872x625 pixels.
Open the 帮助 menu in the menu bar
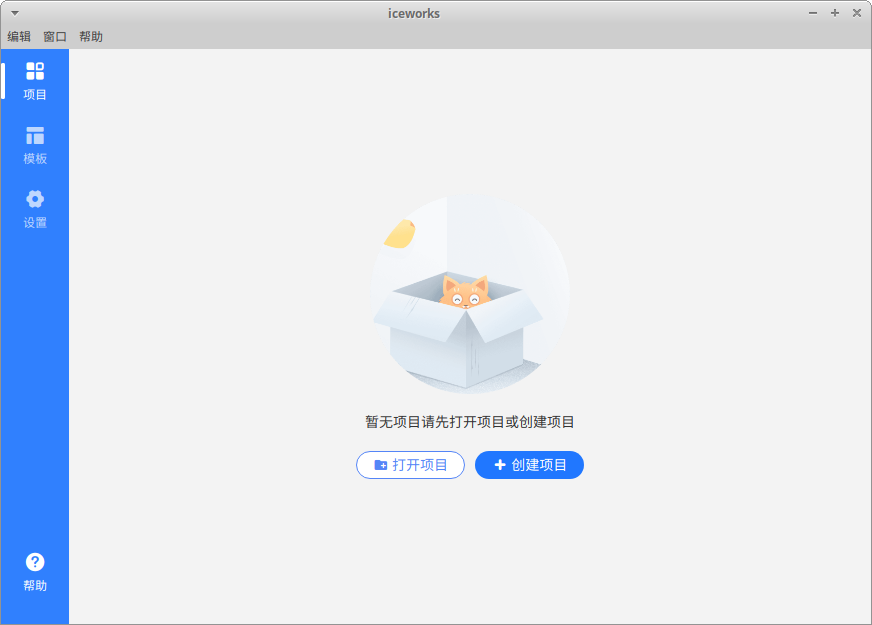click(92, 36)
